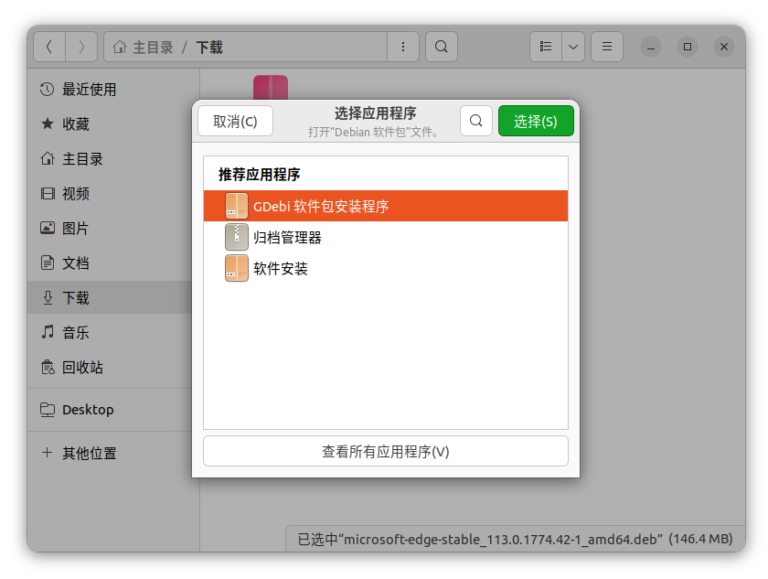
Task: Open the three-dot path options menu
Action: (403, 47)
